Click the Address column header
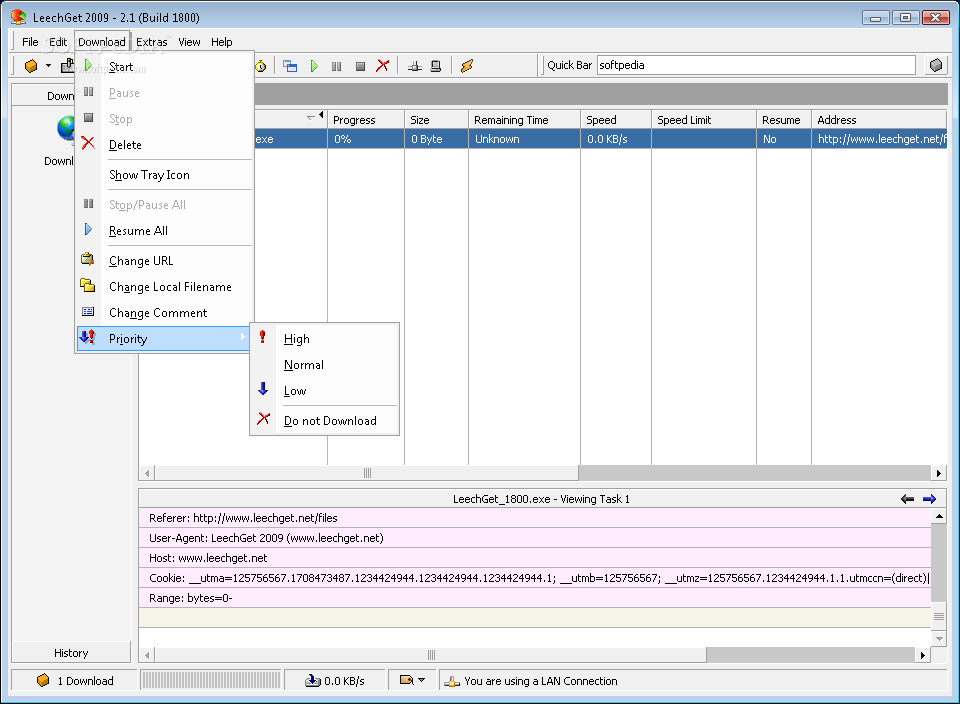The height and width of the screenshot is (704, 960). tap(879, 119)
